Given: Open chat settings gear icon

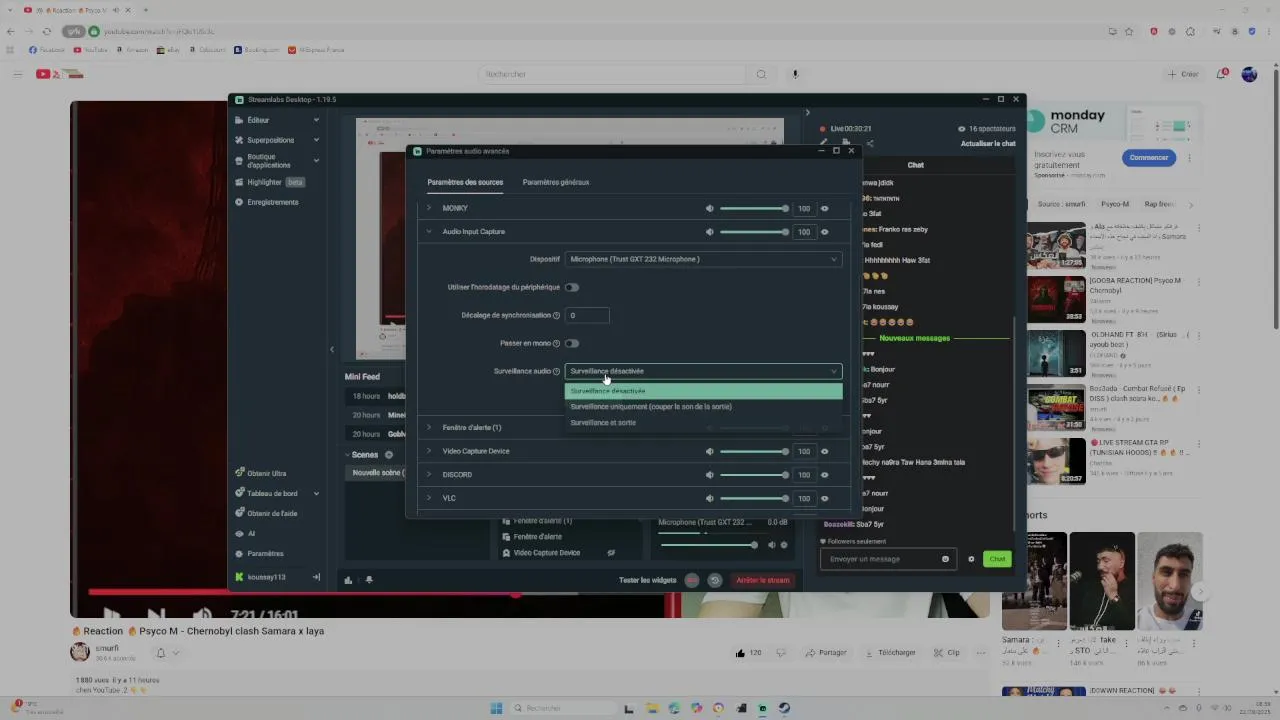Looking at the screenshot, I should 971,559.
